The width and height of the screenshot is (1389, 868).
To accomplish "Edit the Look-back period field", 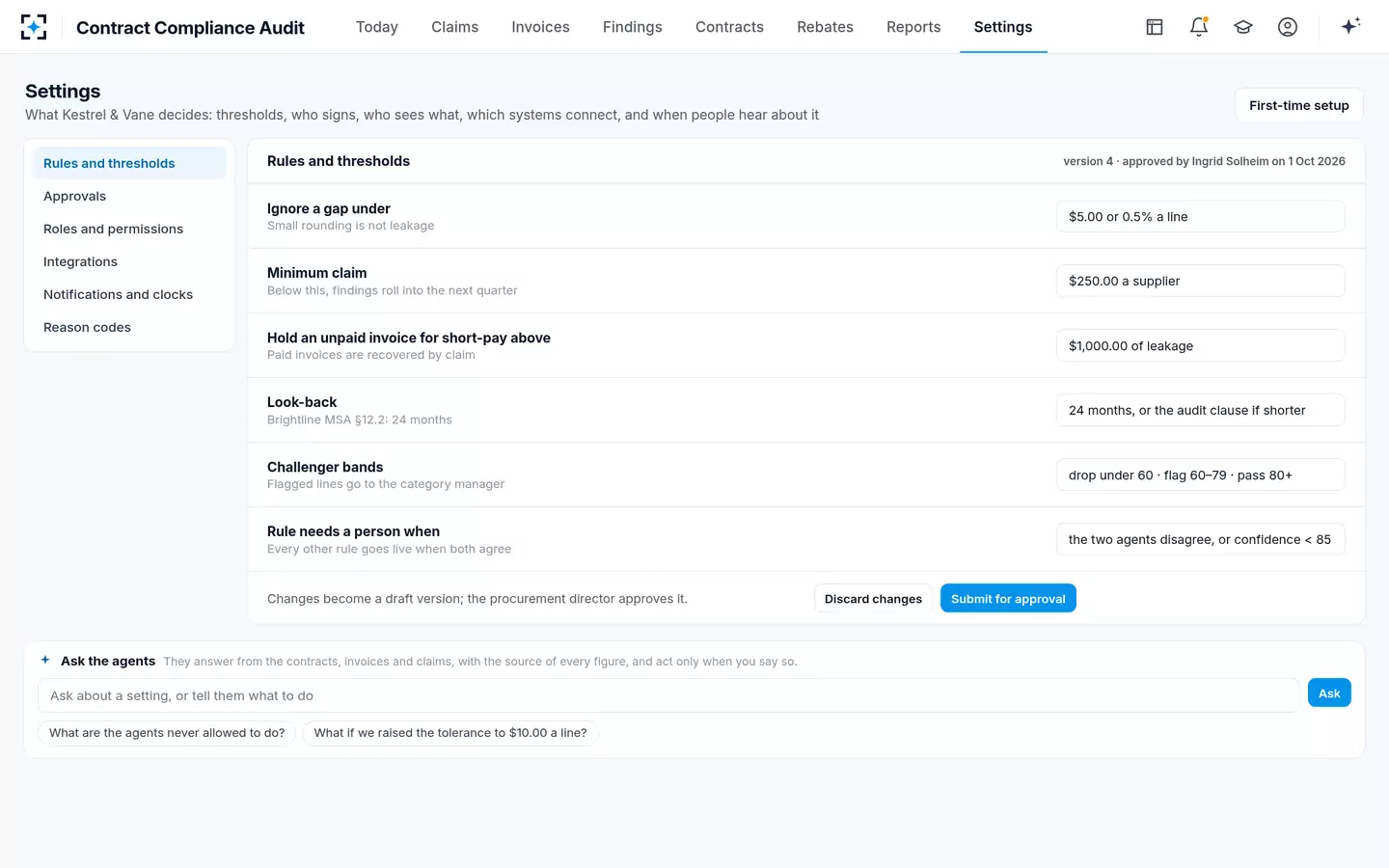I will coord(1200,411).
